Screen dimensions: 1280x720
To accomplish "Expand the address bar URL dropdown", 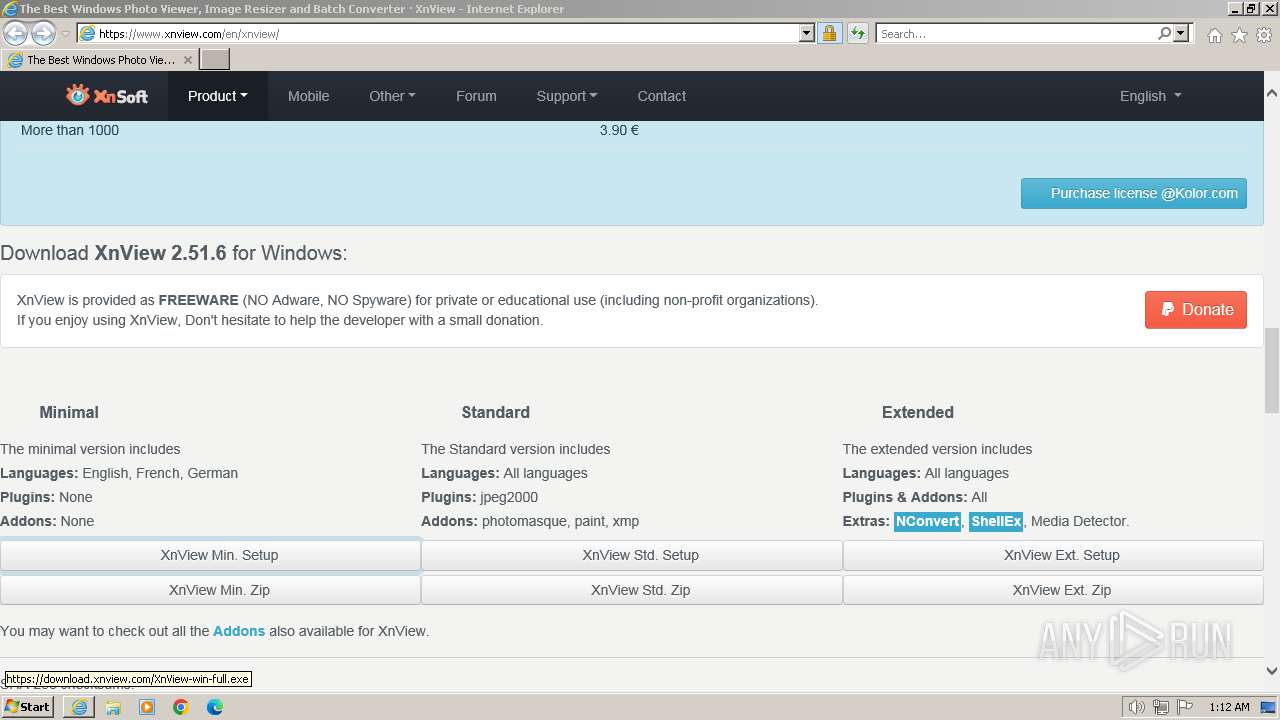I will point(807,34).
